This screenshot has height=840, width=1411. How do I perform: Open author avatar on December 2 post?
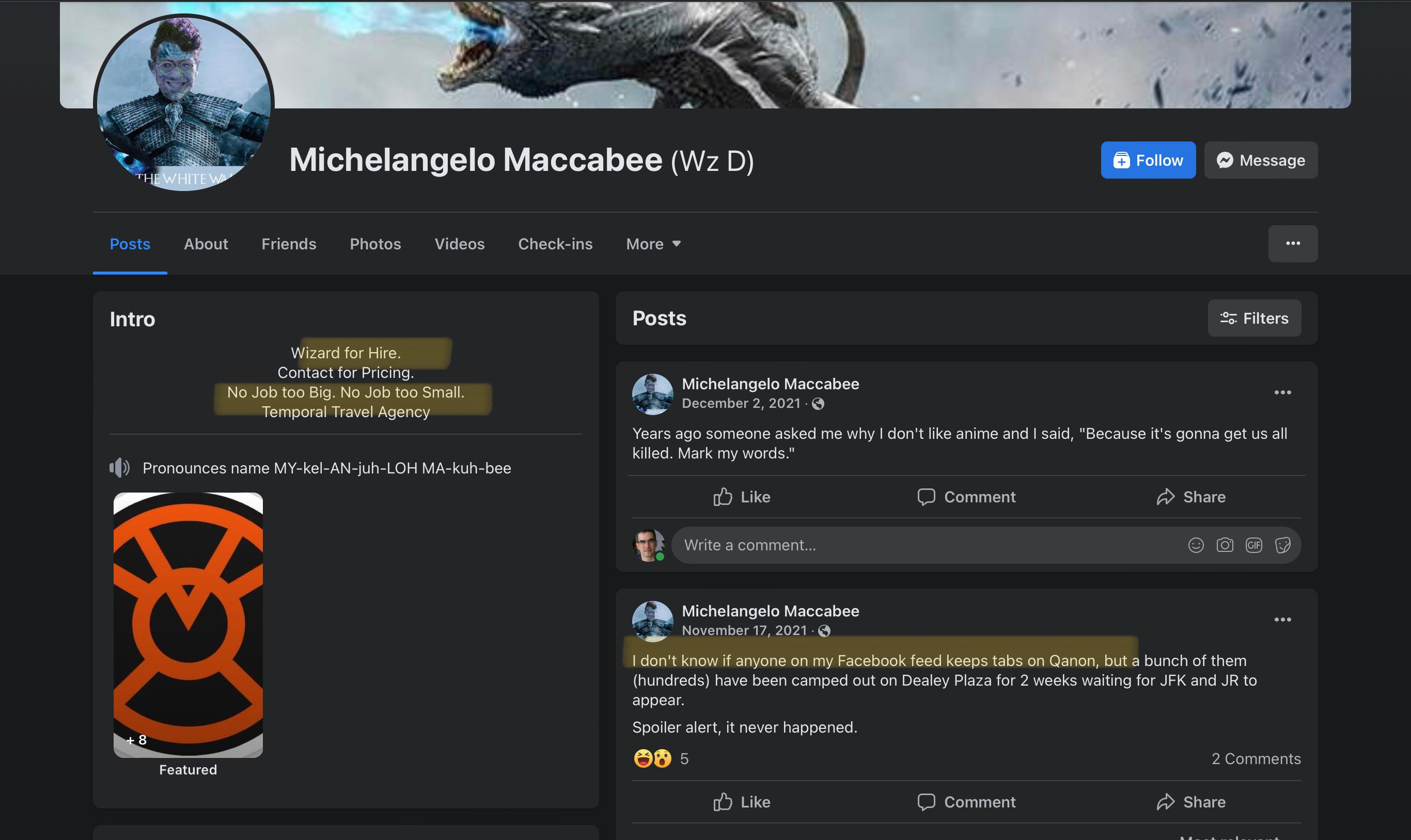[x=652, y=394]
